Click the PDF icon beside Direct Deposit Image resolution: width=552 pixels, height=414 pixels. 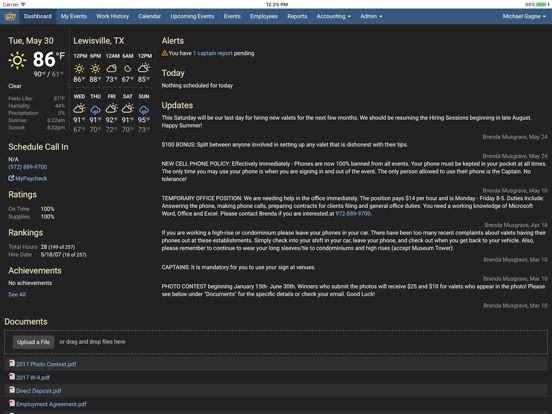pyautogui.click(x=12, y=390)
